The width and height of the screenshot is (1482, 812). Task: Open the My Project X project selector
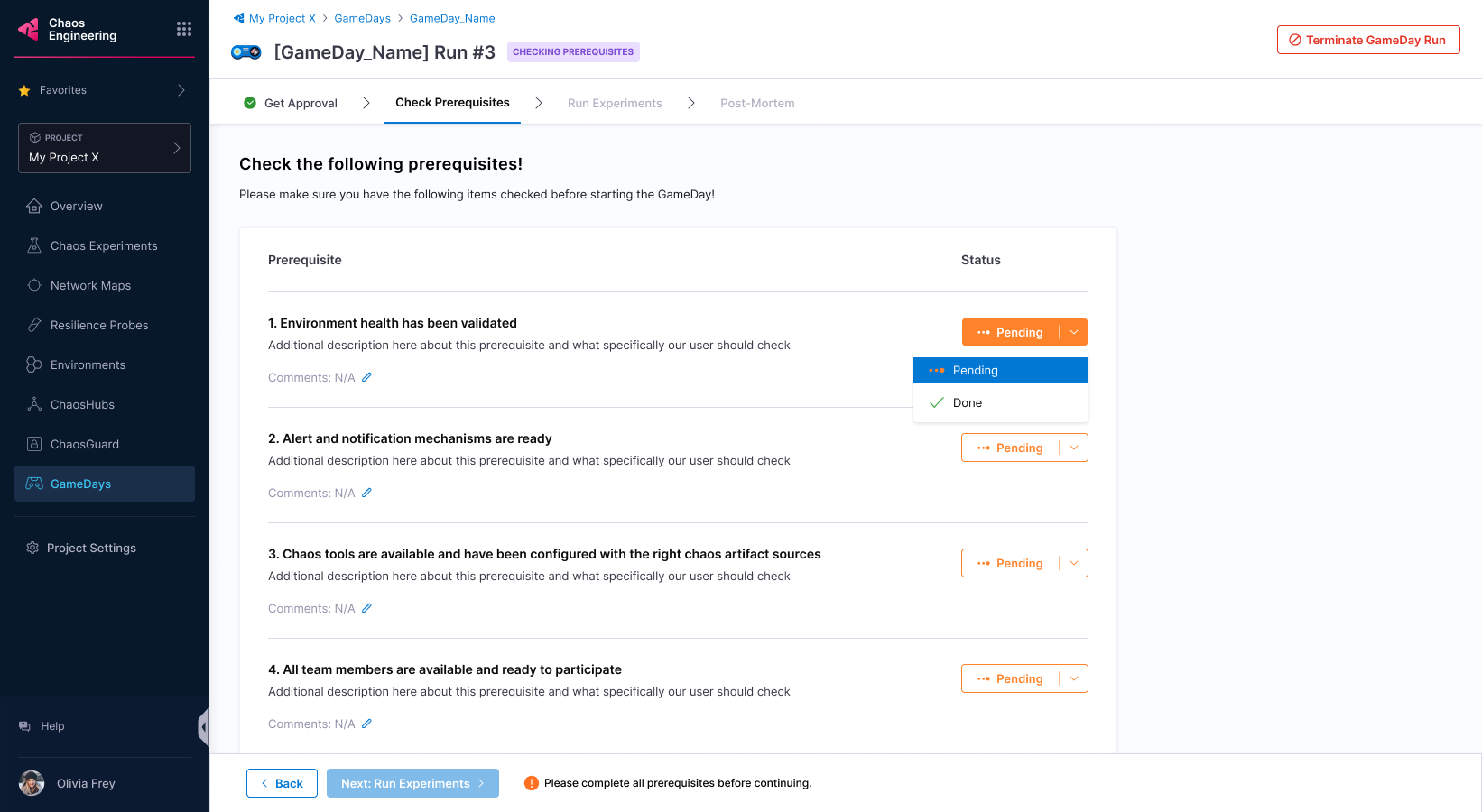[x=104, y=148]
